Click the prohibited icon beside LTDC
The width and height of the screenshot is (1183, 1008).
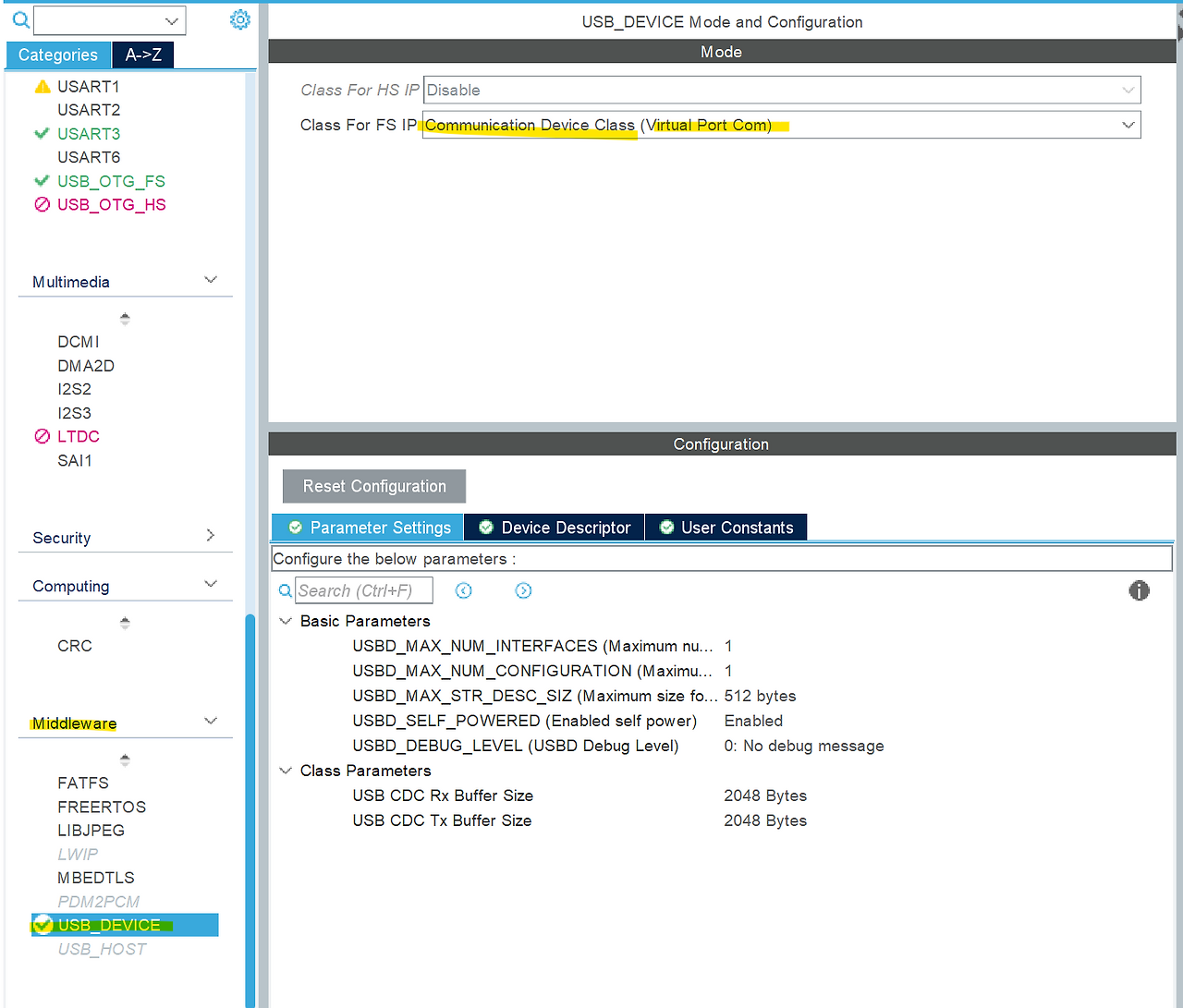(x=42, y=436)
